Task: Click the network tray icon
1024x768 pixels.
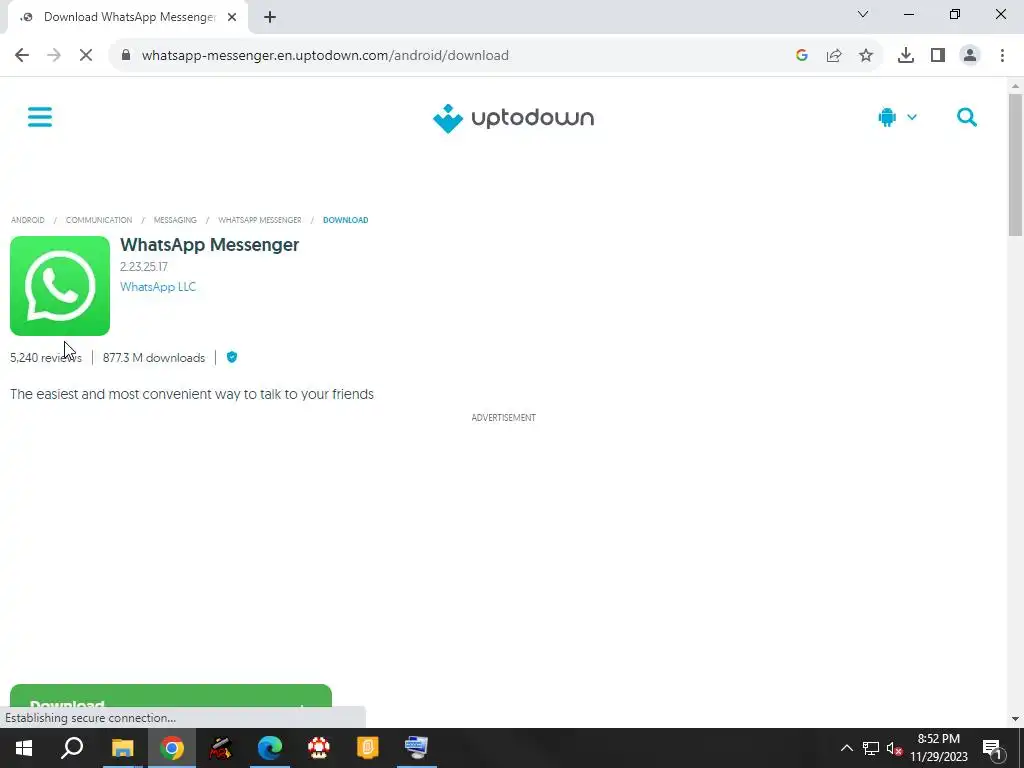Action: click(871, 748)
